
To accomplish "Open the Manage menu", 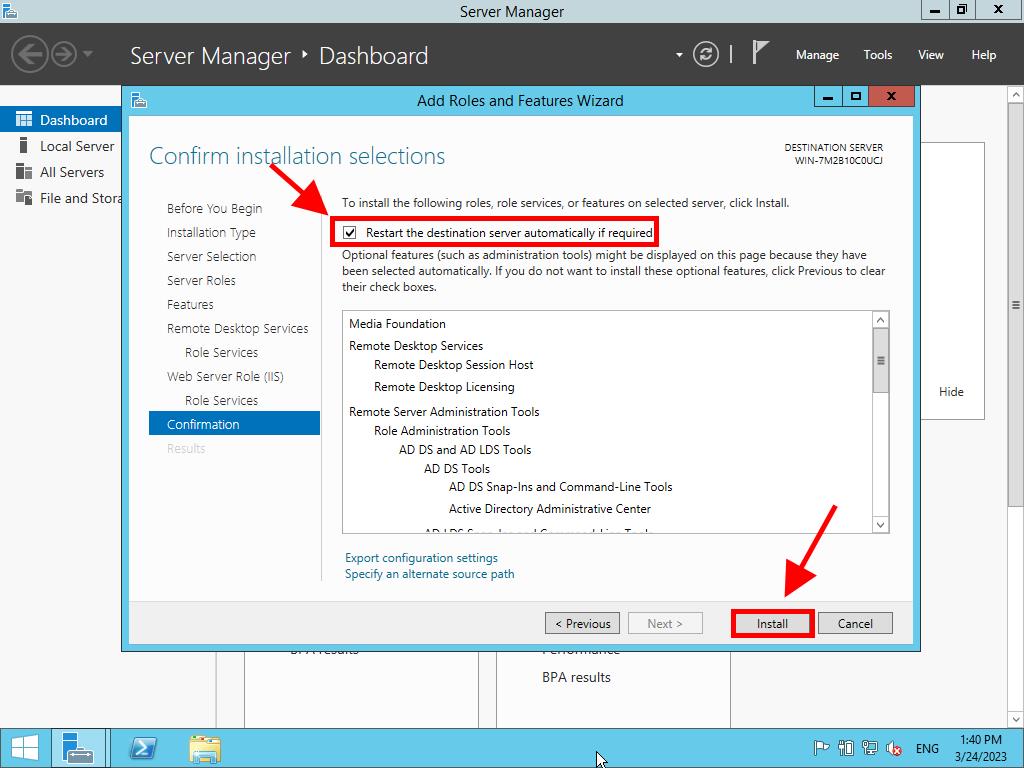I will (x=817, y=55).
